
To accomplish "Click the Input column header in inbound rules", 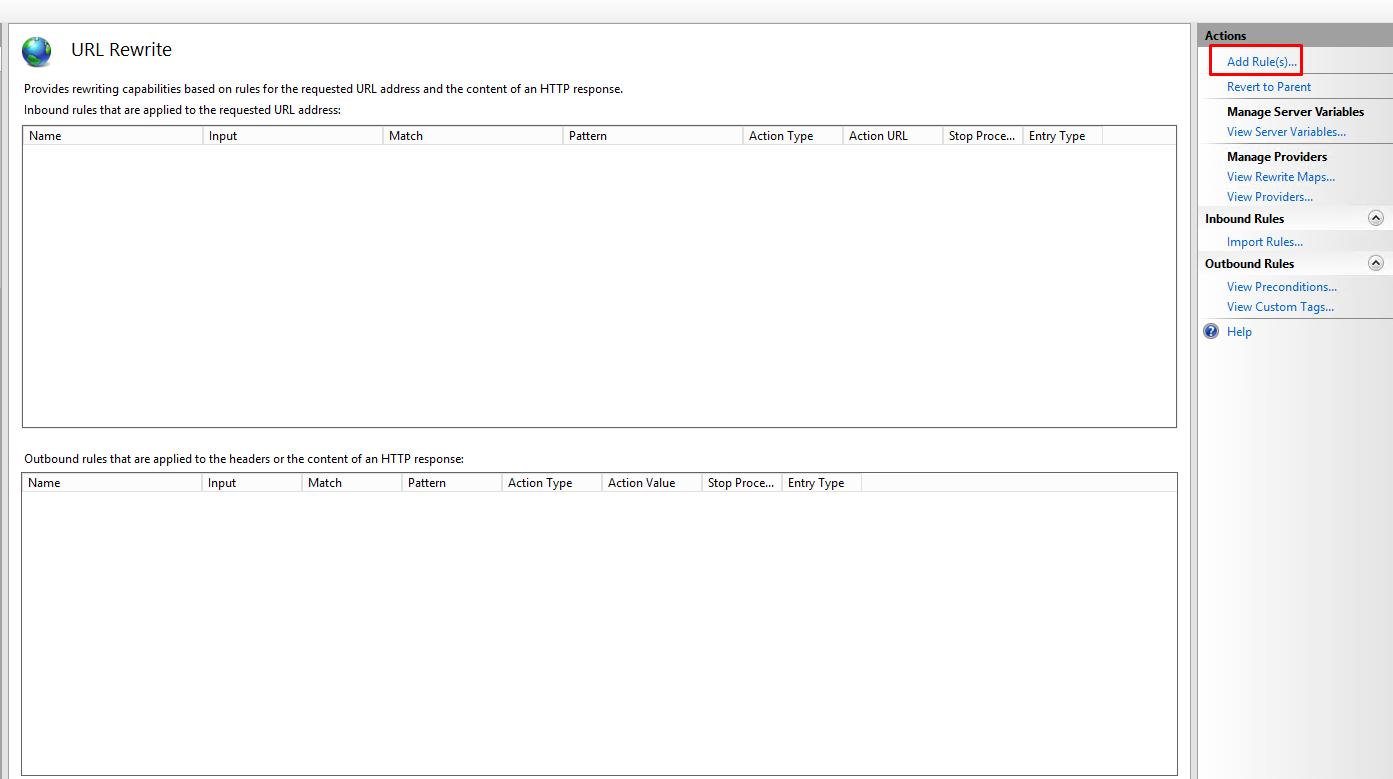I will pyautogui.click(x=290, y=135).
